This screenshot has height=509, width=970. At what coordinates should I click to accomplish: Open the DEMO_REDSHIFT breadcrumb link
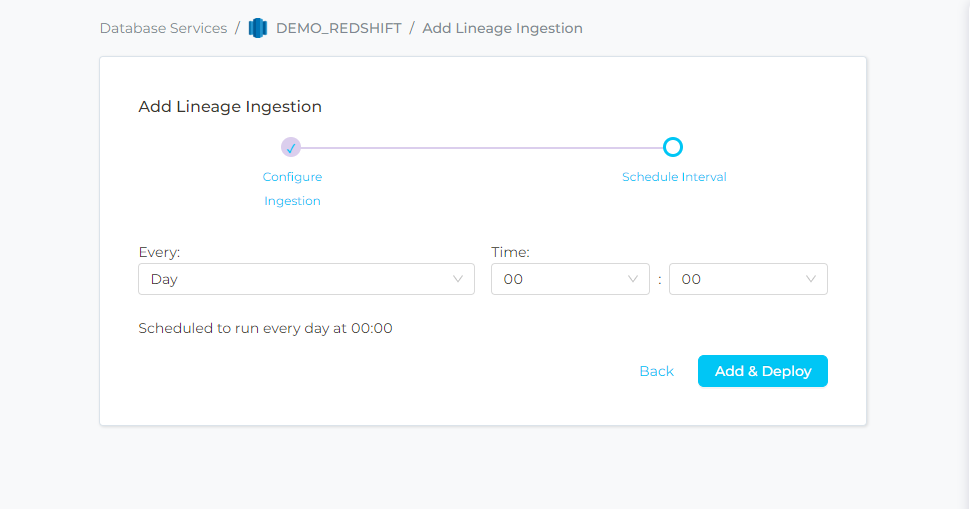[338, 28]
